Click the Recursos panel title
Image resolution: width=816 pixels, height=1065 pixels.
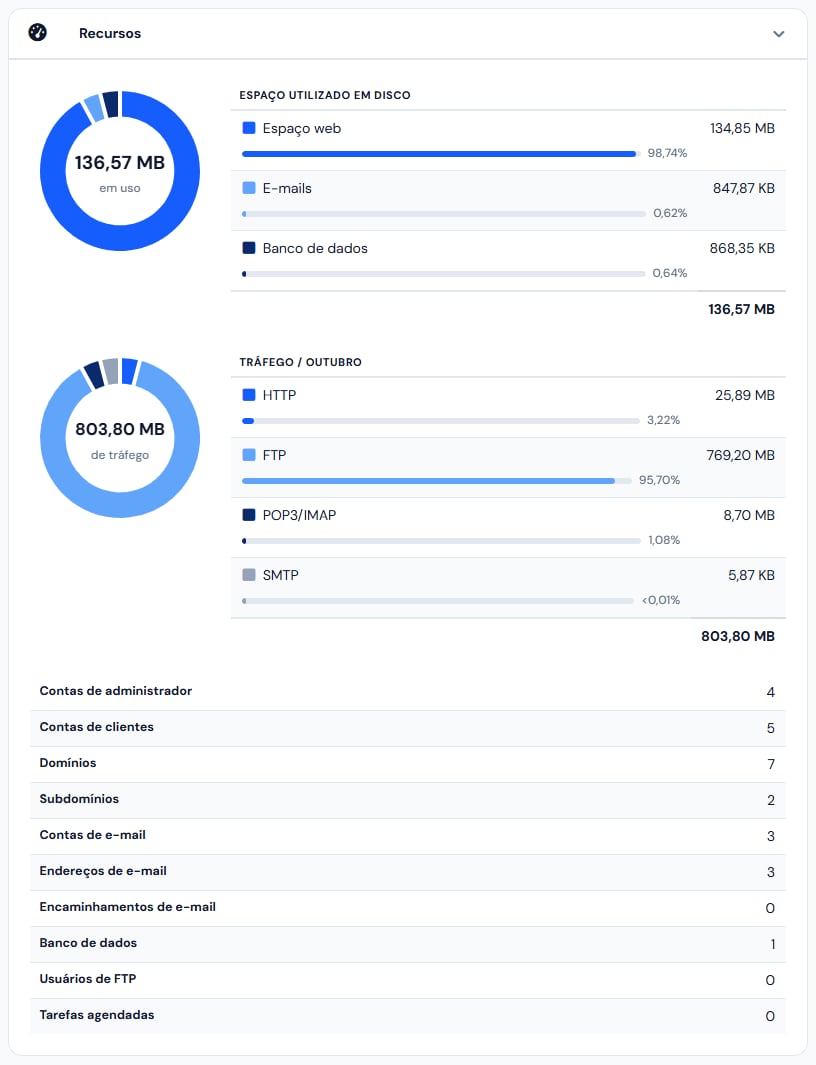point(110,33)
